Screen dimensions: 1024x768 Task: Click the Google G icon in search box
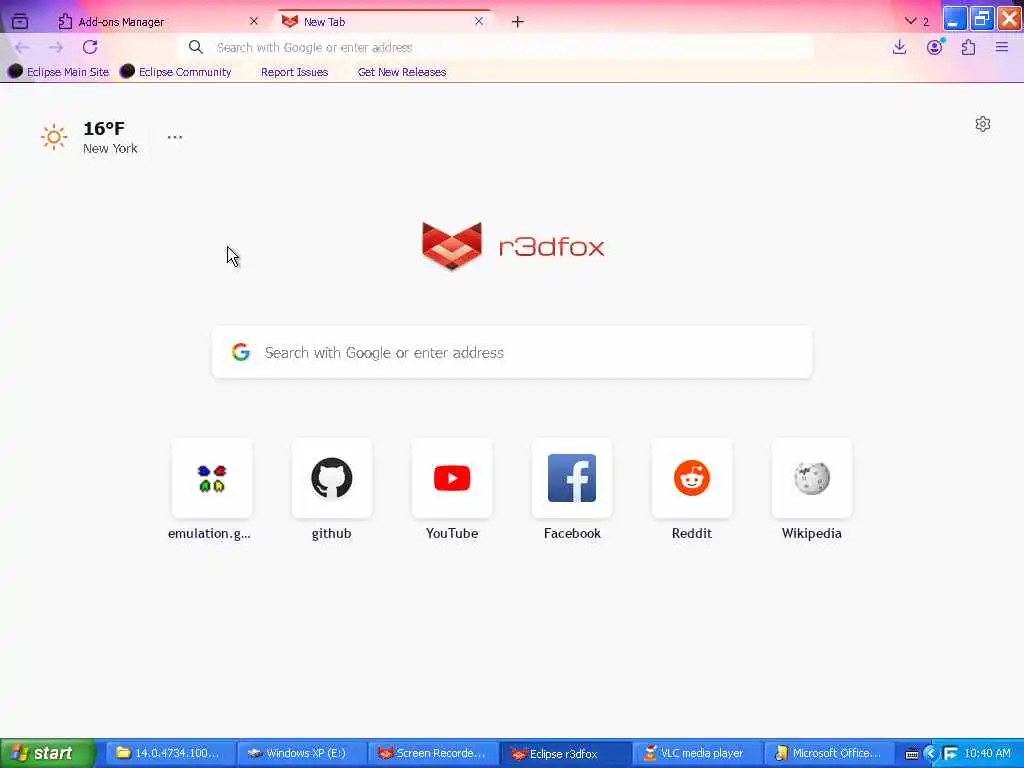pyautogui.click(x=241, y=353)
